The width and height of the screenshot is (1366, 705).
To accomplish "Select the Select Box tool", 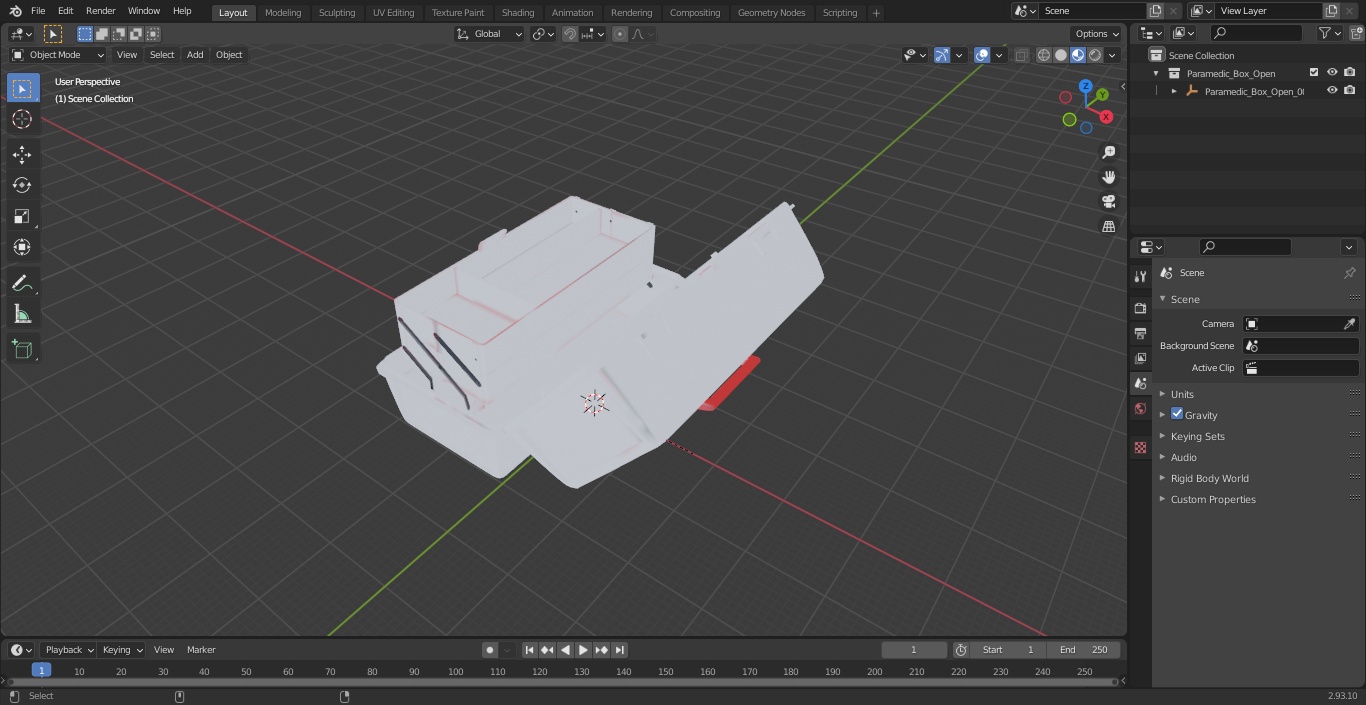I will coord(22,89).
